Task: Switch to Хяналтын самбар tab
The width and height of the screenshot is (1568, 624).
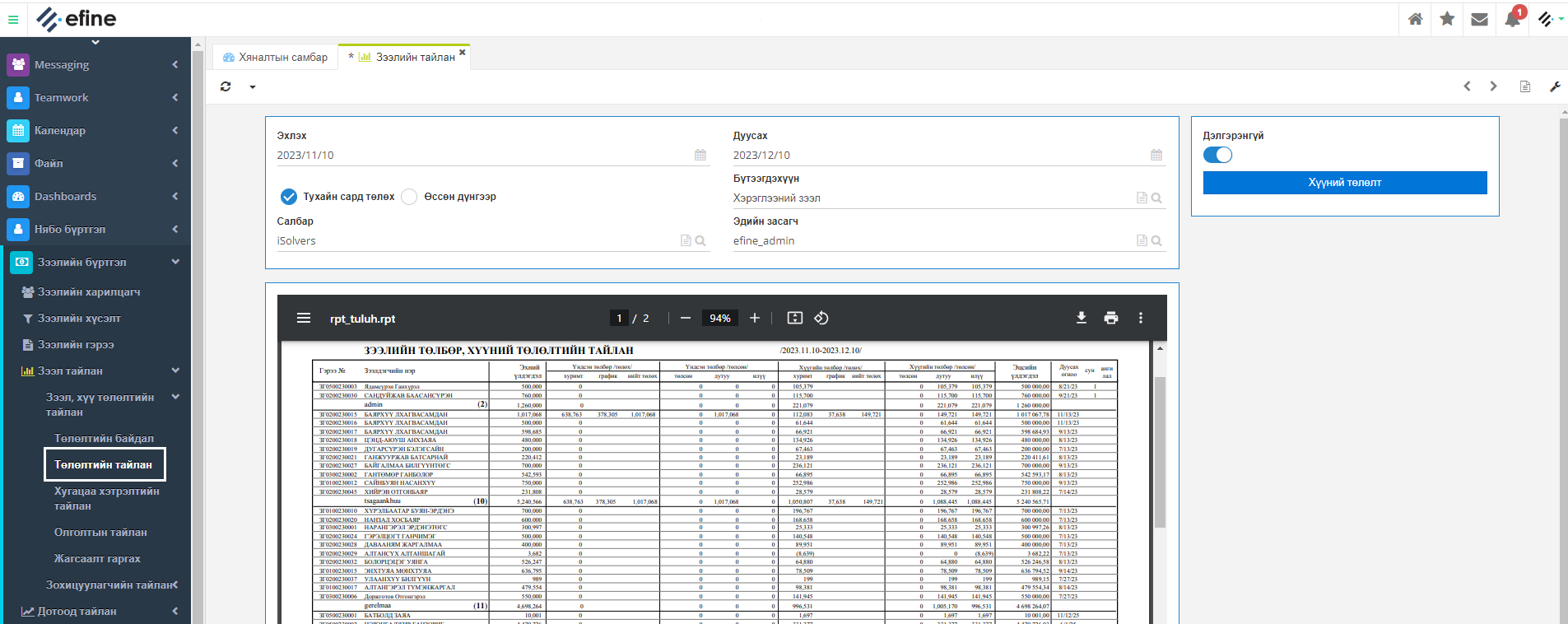Action: pyautogui.click(x=276, y=57)
